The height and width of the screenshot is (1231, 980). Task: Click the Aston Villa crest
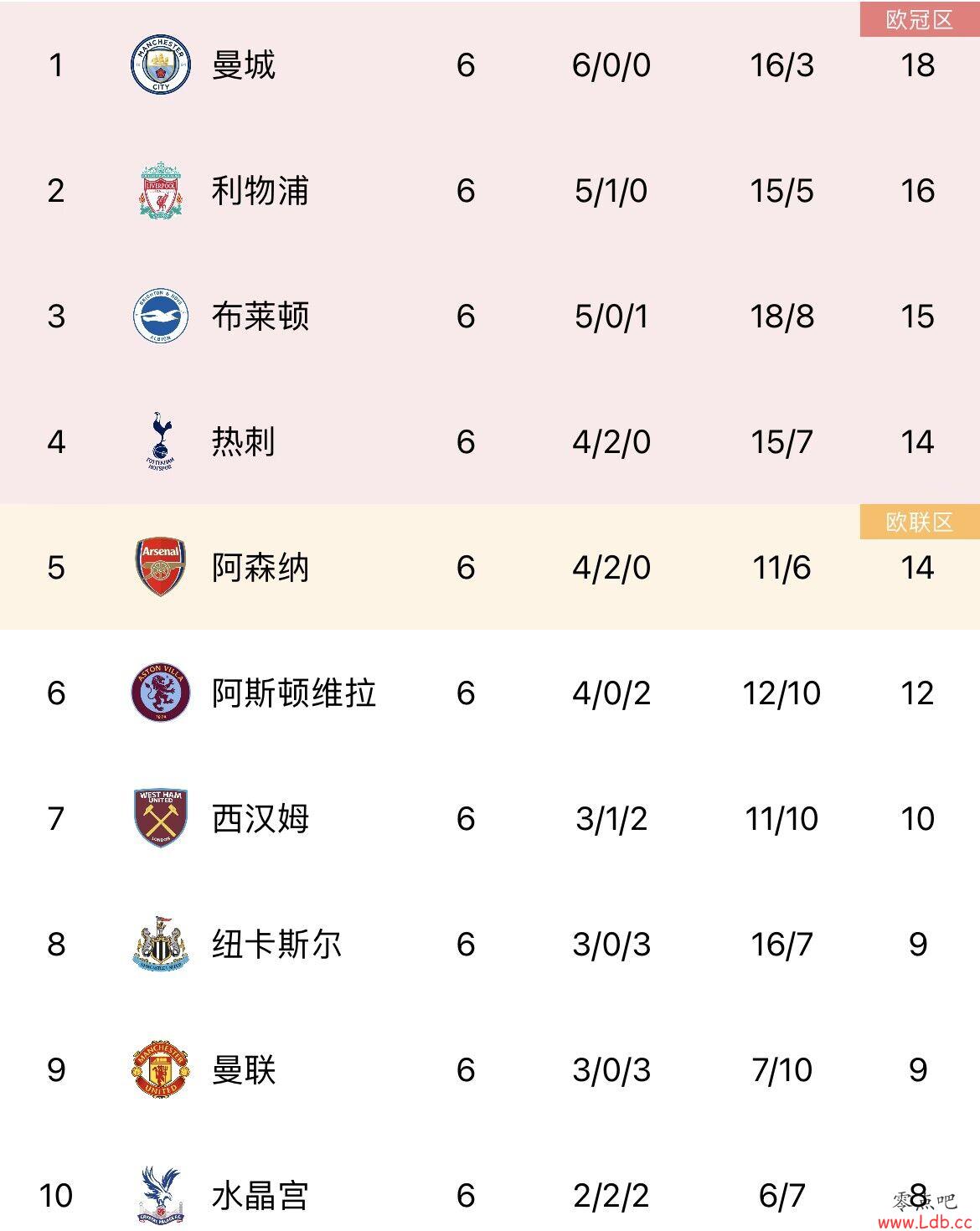(160, 693)
